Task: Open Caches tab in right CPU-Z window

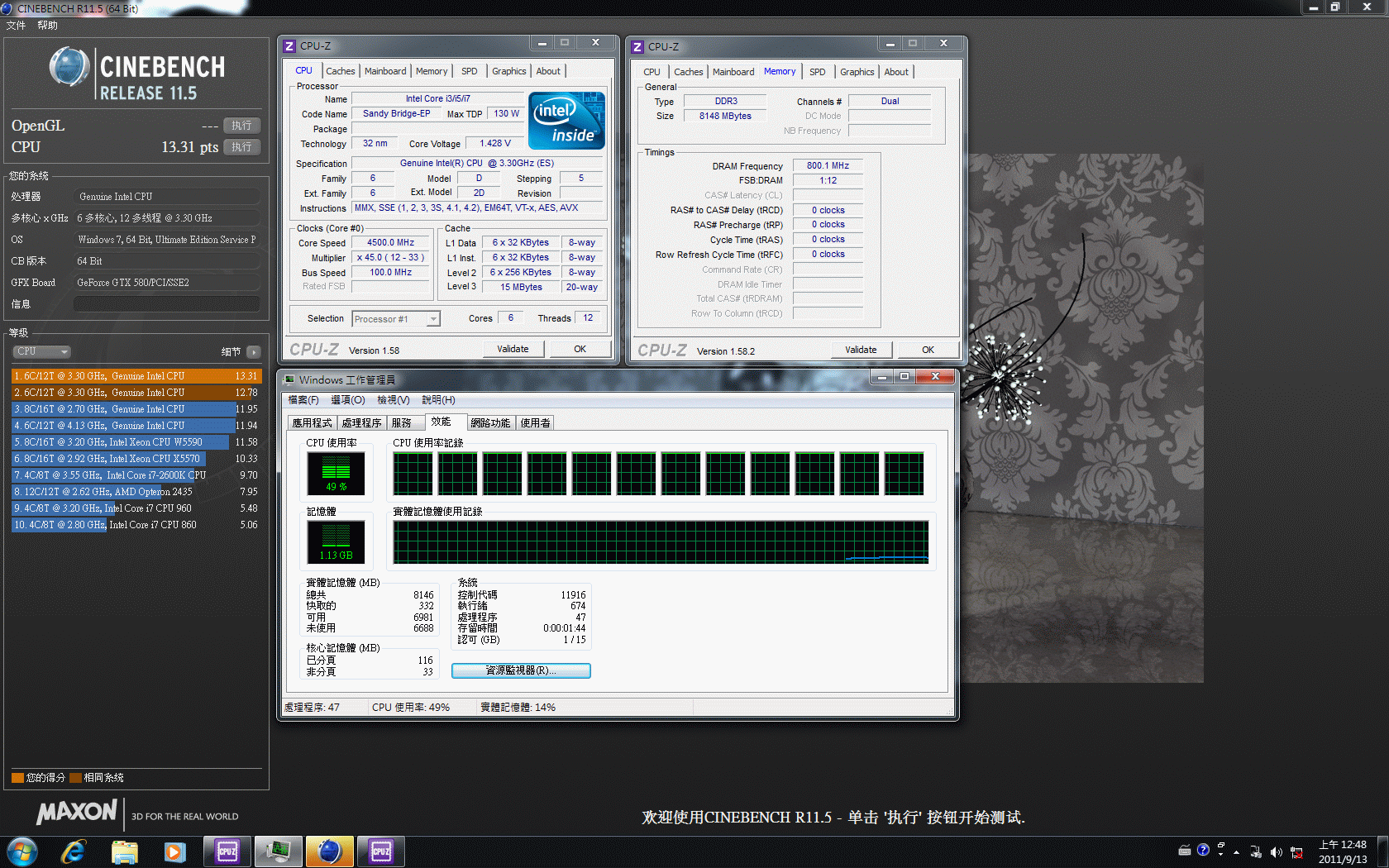Action: 688,72
